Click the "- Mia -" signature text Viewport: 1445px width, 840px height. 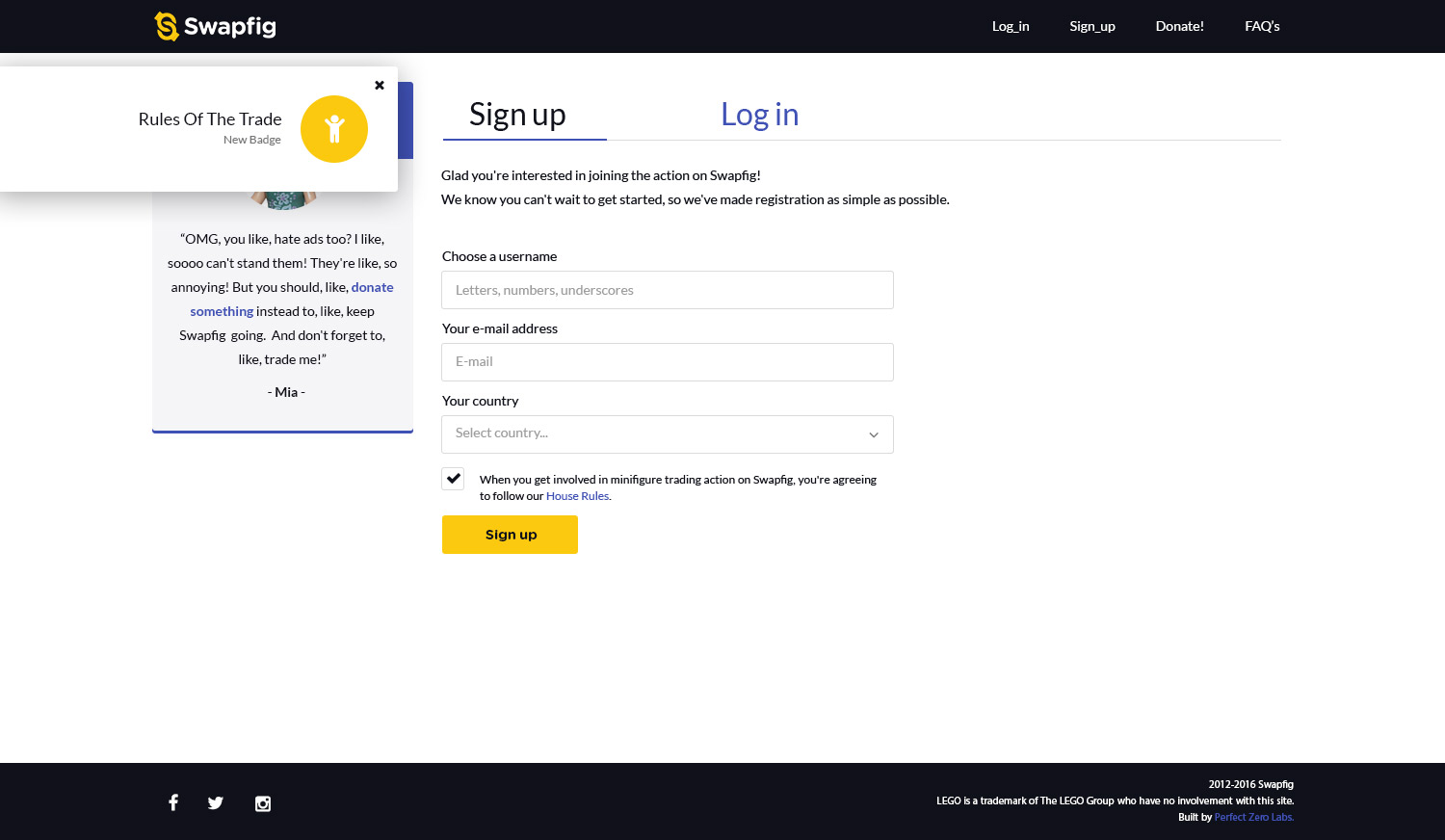(286, 392)
